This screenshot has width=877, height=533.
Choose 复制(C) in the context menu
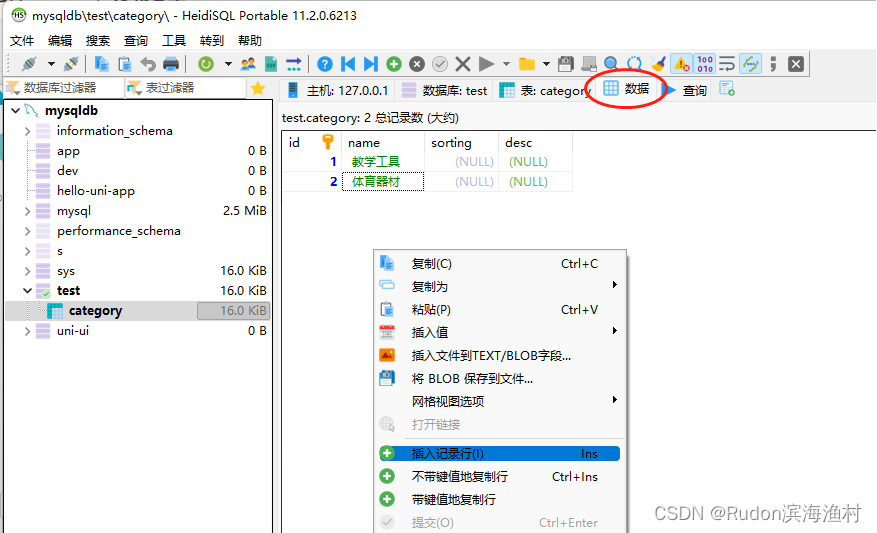499,263
